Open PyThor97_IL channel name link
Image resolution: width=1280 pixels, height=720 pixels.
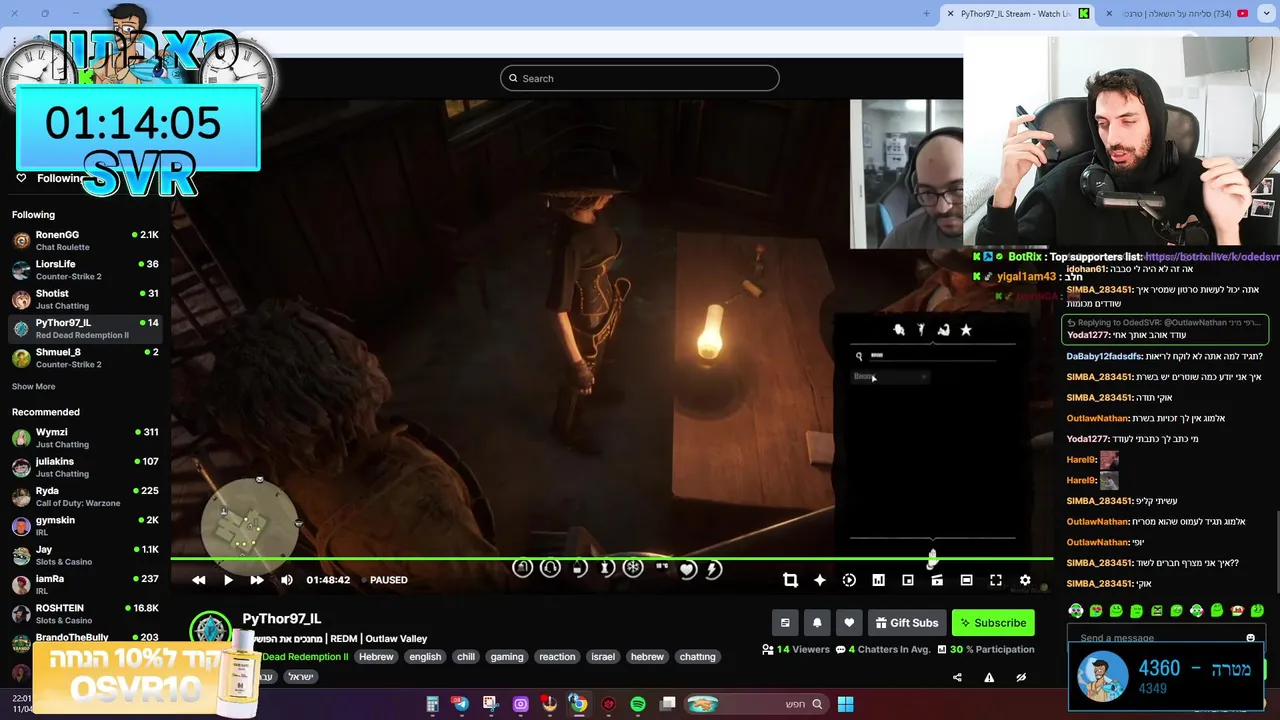281,619
